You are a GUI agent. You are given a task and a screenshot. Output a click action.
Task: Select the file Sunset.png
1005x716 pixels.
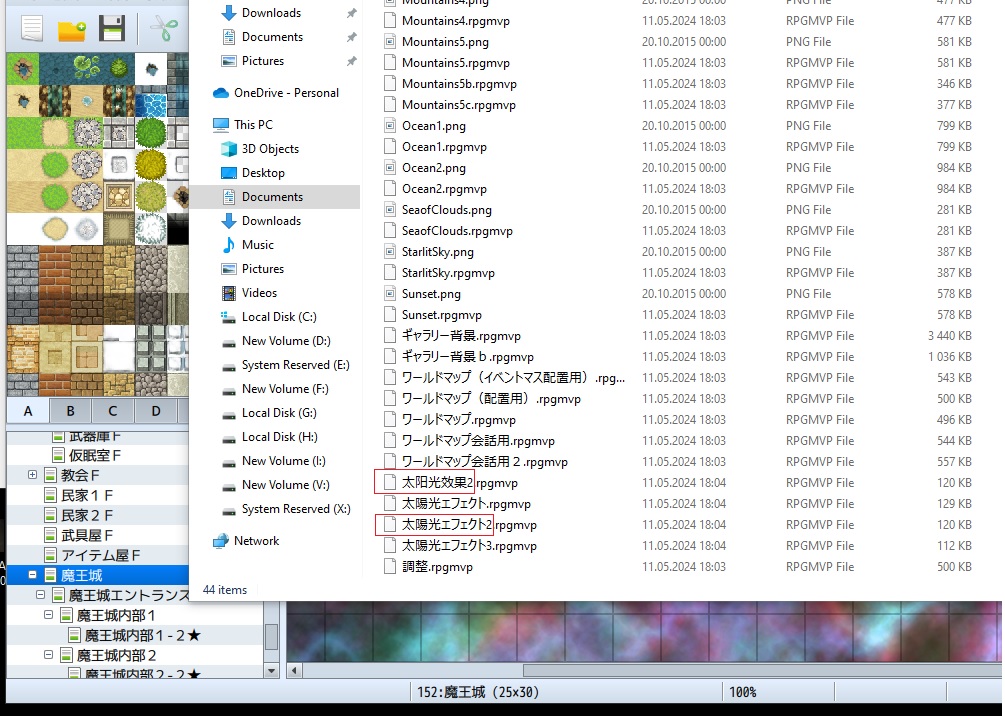pos(431,294)
